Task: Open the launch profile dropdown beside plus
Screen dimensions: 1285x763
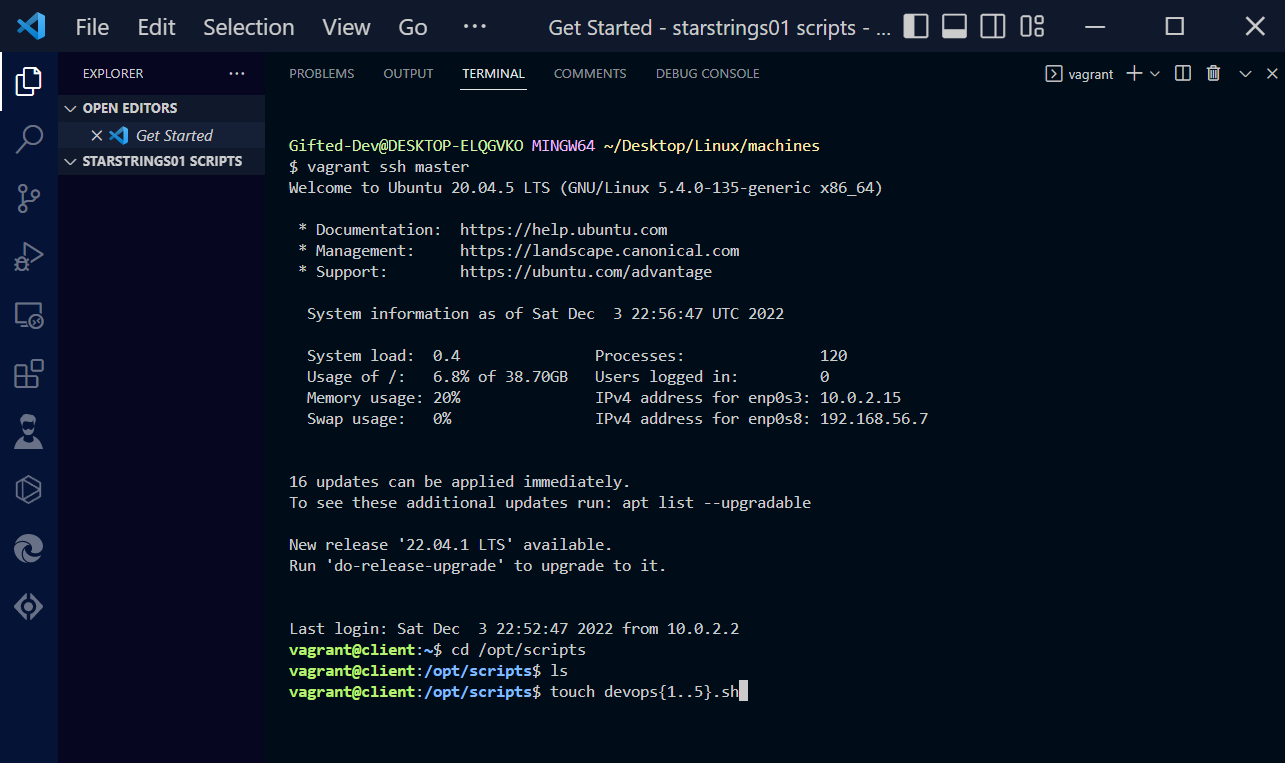Action: coord(1155,73)
